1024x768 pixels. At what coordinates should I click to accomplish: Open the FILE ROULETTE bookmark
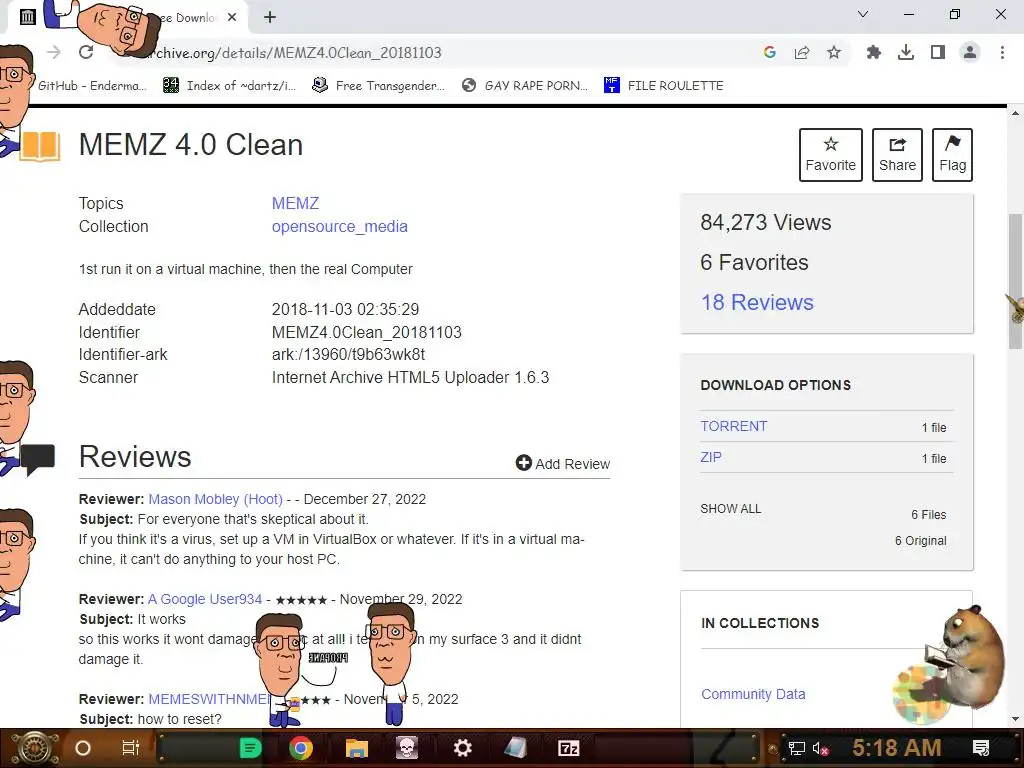tap(664, 86)
